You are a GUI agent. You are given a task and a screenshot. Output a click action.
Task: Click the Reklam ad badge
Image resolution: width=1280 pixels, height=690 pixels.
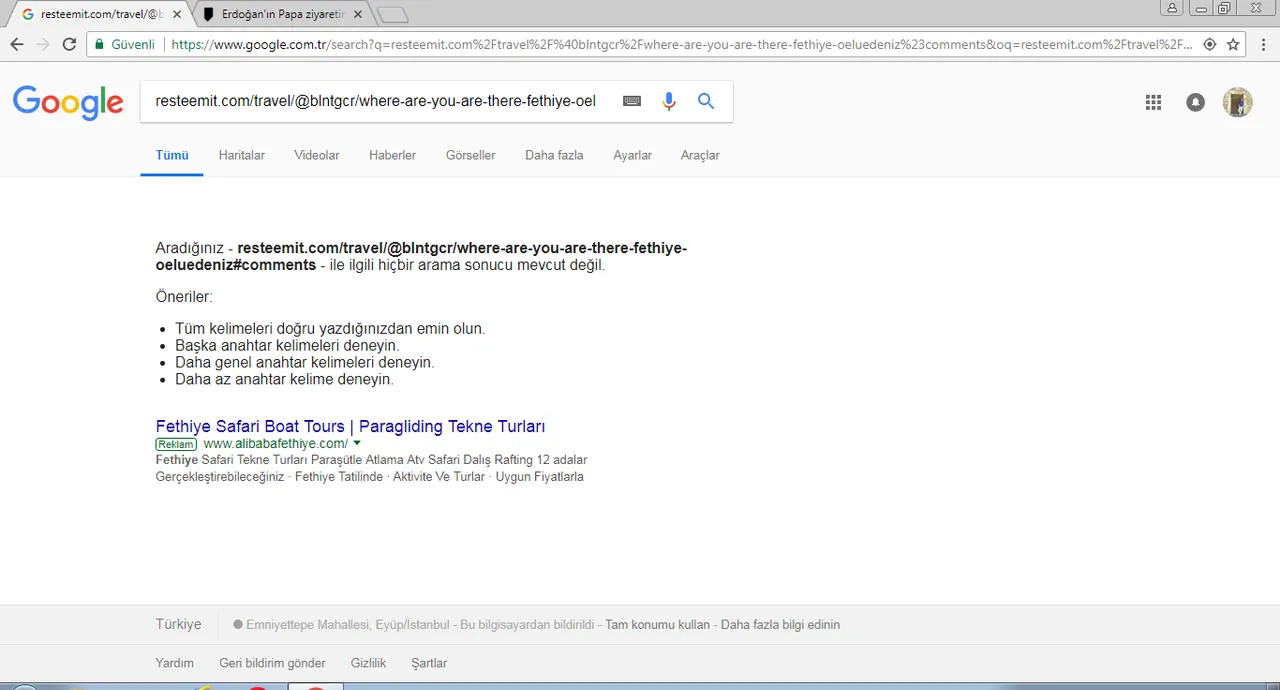coord(176,444)
